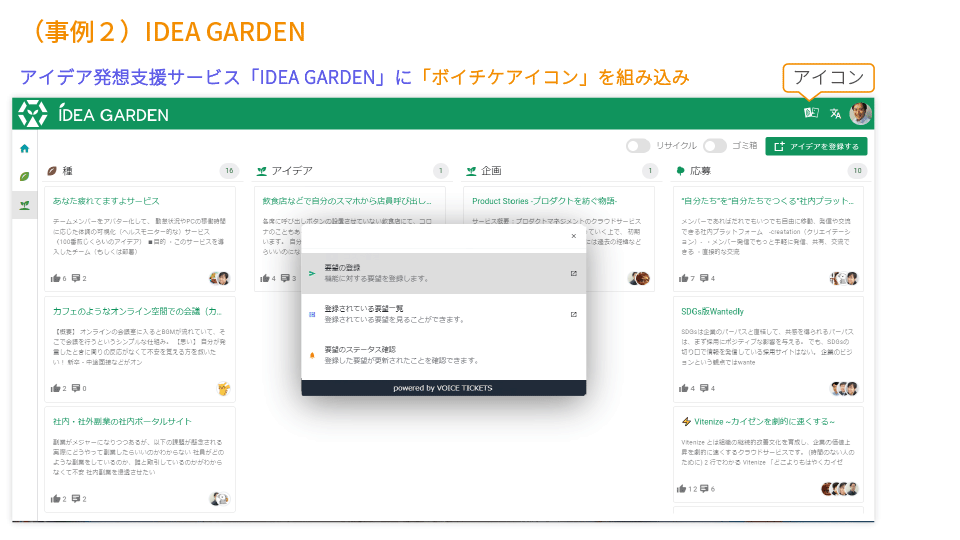Click comment icon on SDGs版Wantedly card
This screenshot has width=960, height=540.
[x=706, y=388]
